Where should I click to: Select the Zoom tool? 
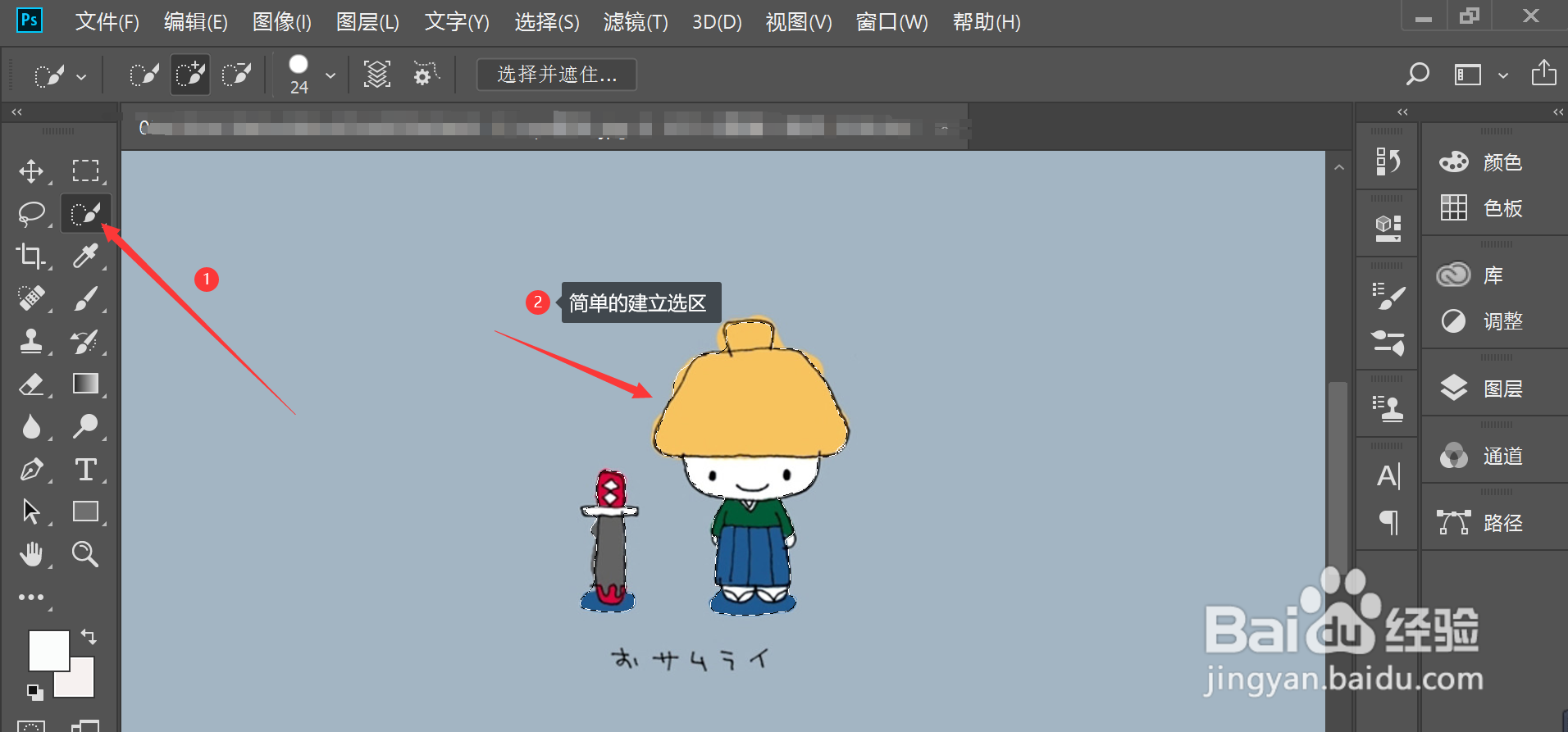(x=85, y=555)
